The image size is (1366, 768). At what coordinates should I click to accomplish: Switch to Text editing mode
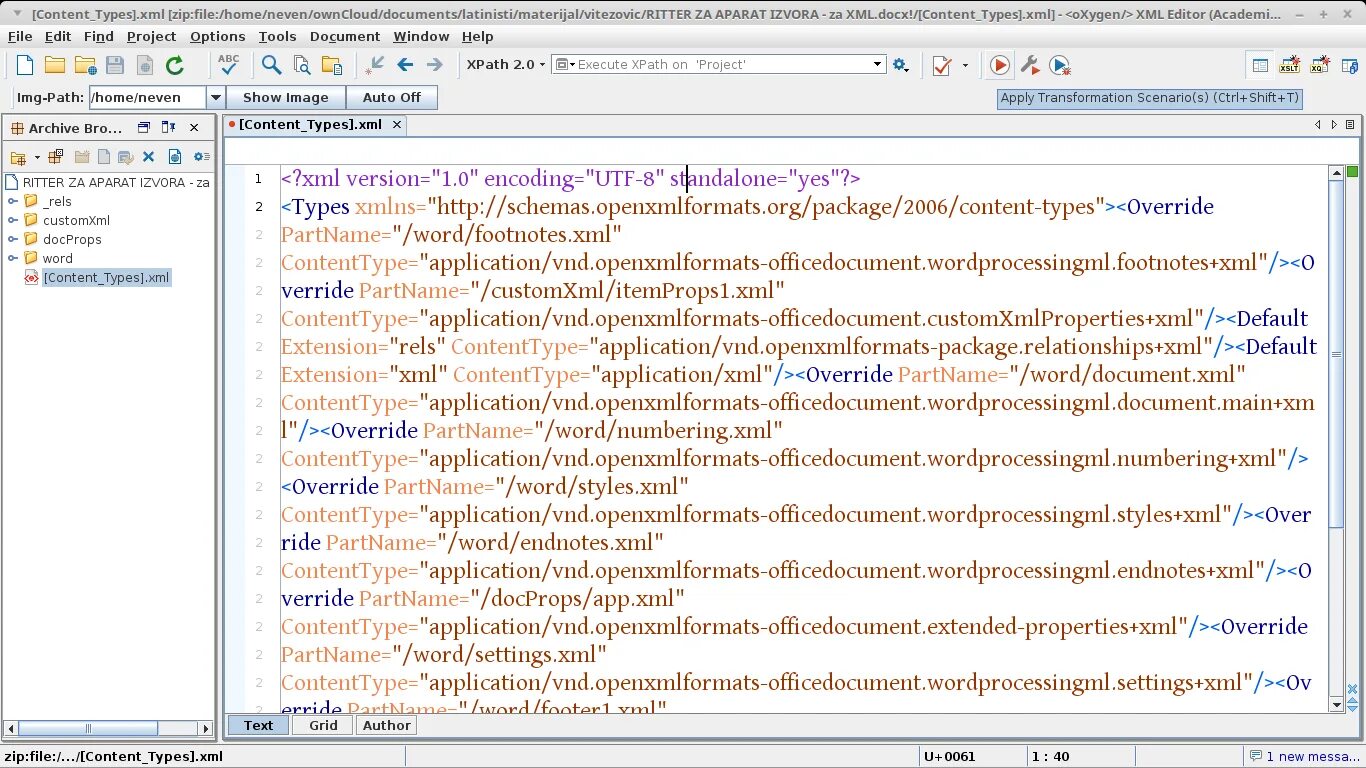258,725
